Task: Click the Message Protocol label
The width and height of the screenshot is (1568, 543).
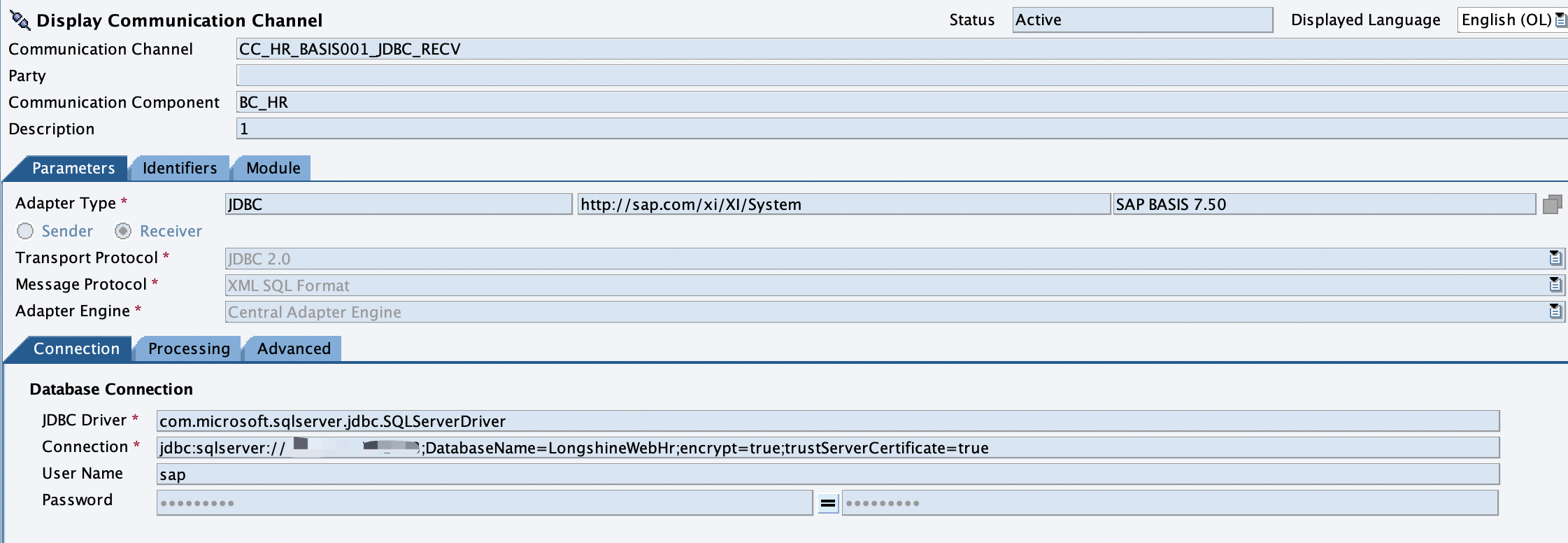Action: point(81,284)
